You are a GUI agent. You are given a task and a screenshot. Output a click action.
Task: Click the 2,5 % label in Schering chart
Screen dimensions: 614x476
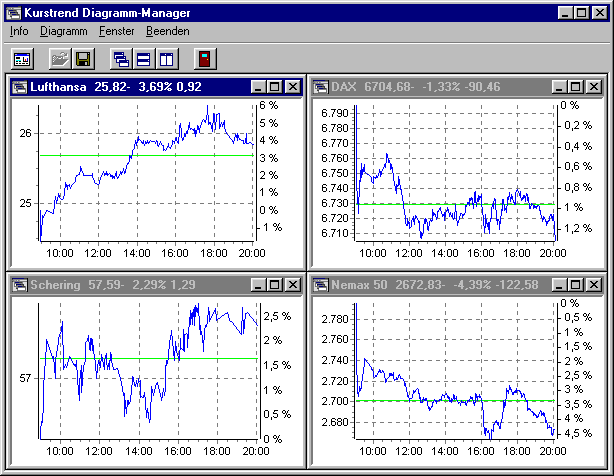(x=277, y=316)
